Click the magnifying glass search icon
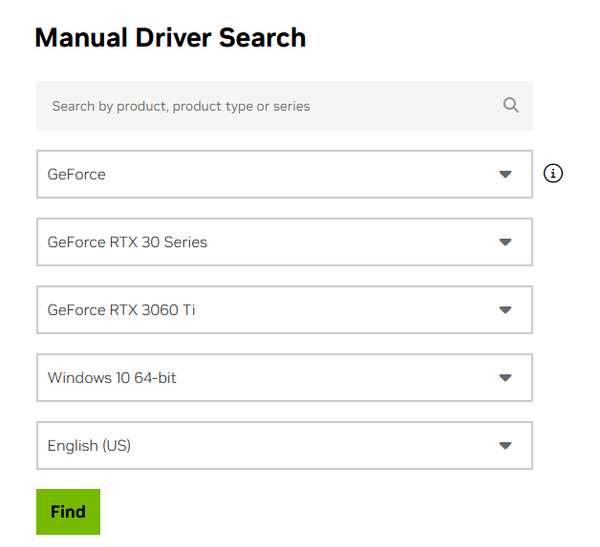This screenshot has height=547, width=600. coord(510,105)
